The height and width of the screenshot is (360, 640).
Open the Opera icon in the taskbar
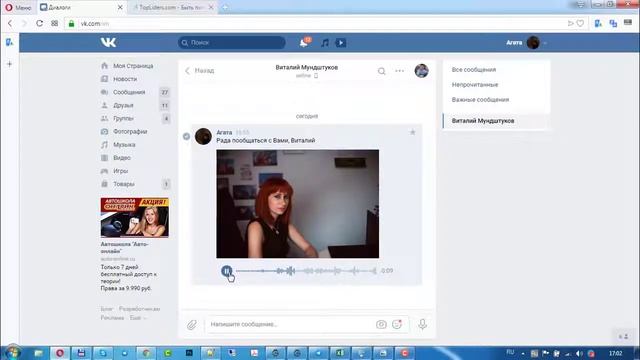pos(60,353)
